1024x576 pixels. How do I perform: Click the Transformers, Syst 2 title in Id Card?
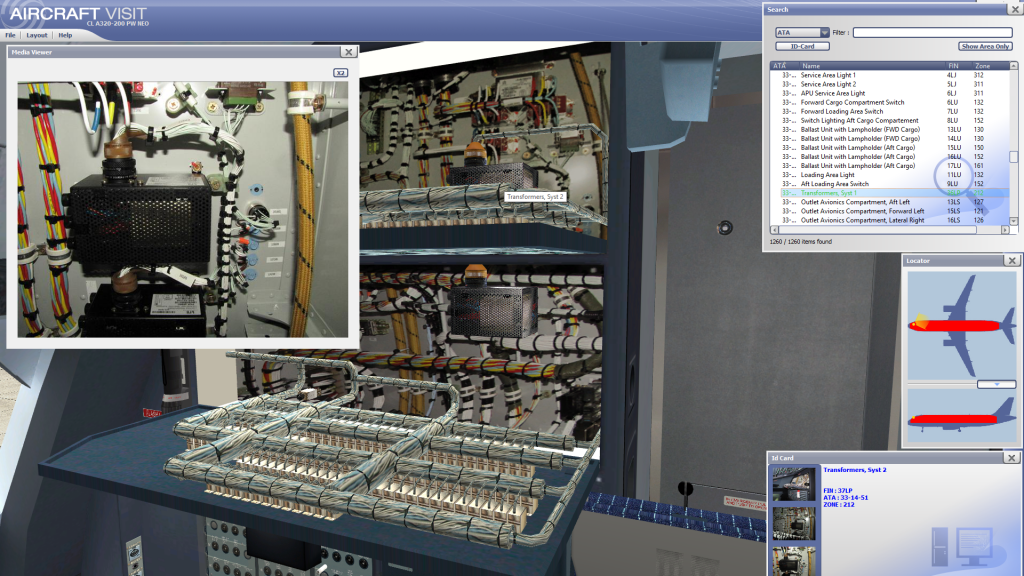pos(855,470)
